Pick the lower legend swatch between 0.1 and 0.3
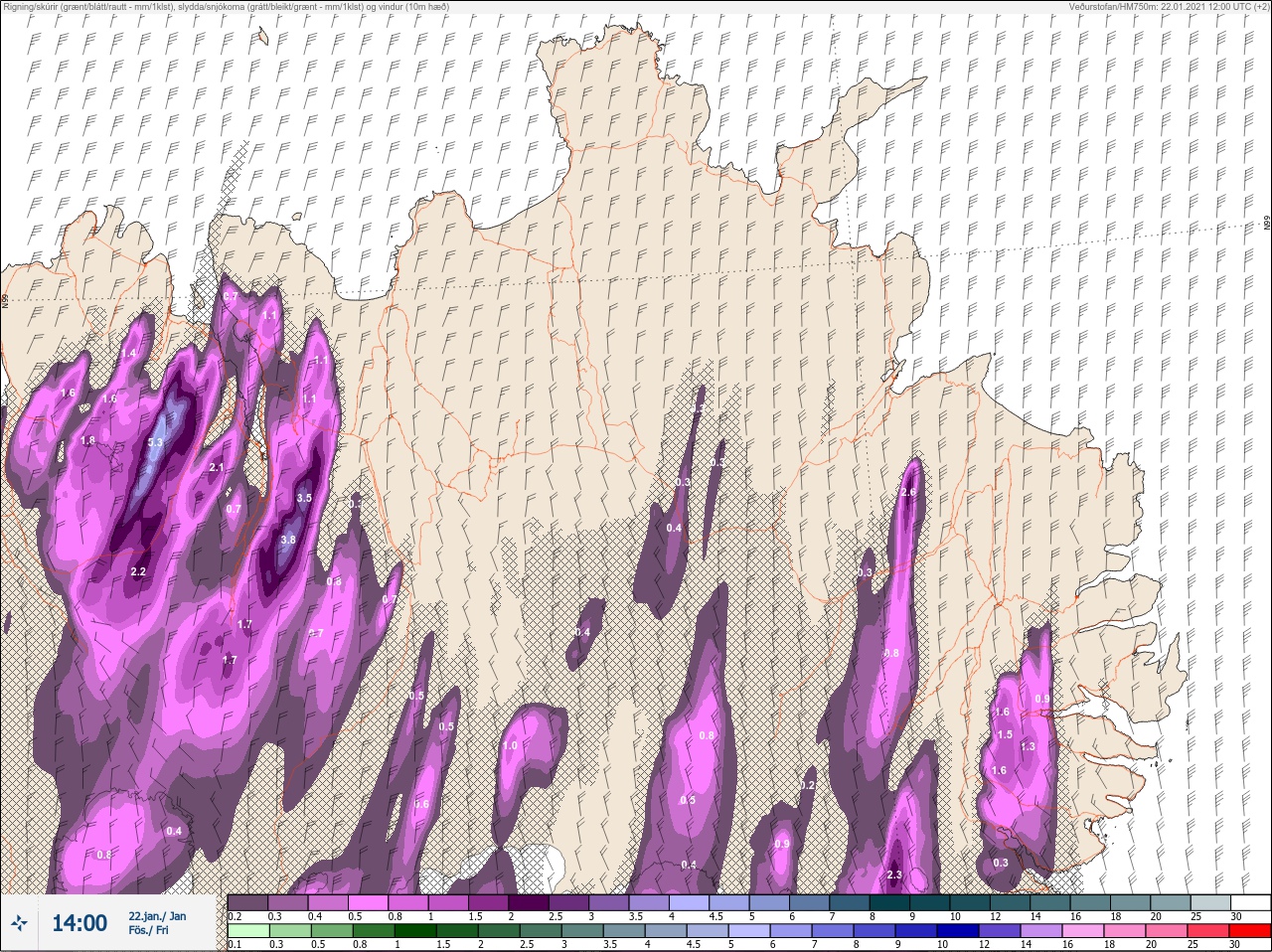This screenshot has height=952, width=1272. pyautogui.click(x=247, y=931)
